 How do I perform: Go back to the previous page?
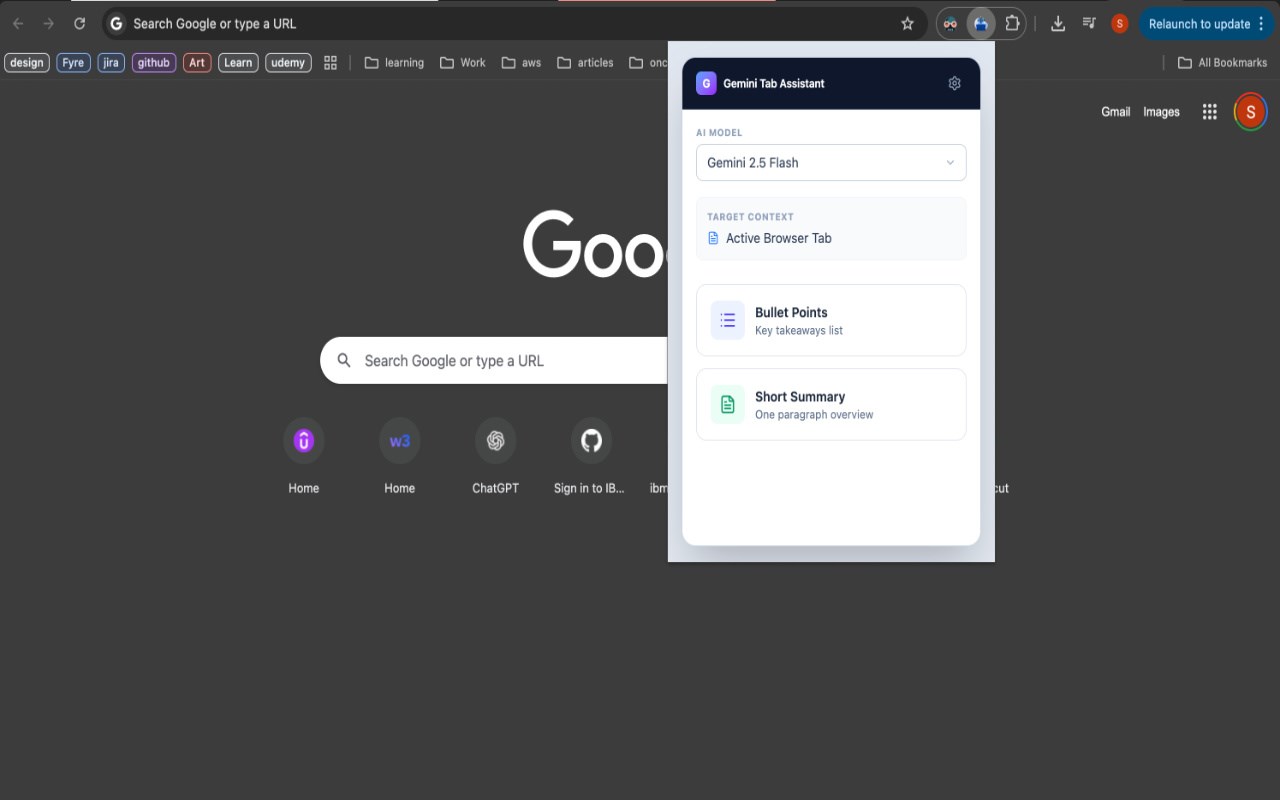pos(18,24)
